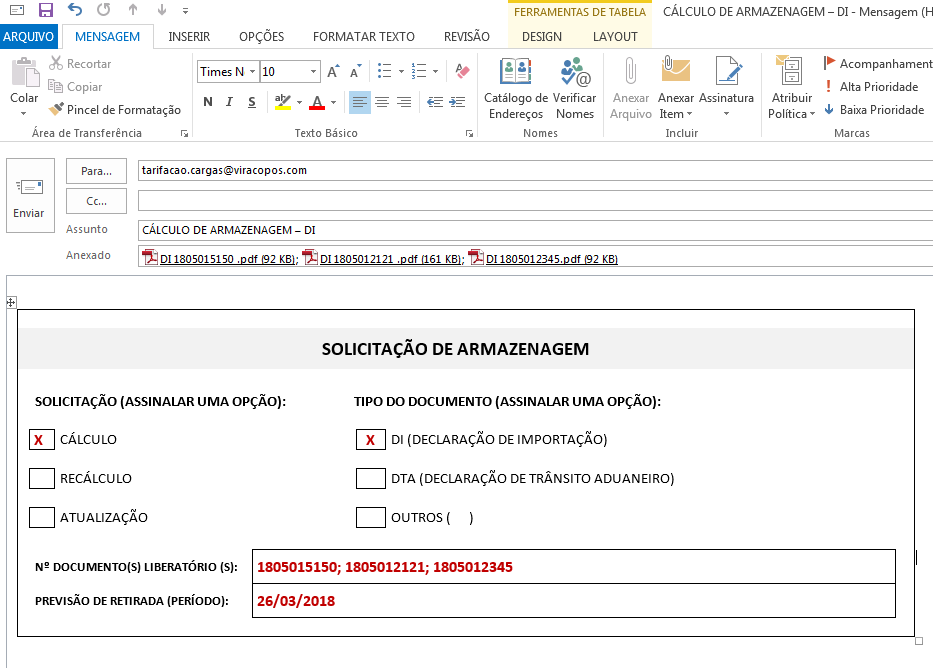Open attachment DI 1805012345.pdf
Image resolution: width=933 pixels, height=668 pixels.
tap(543, 258)
